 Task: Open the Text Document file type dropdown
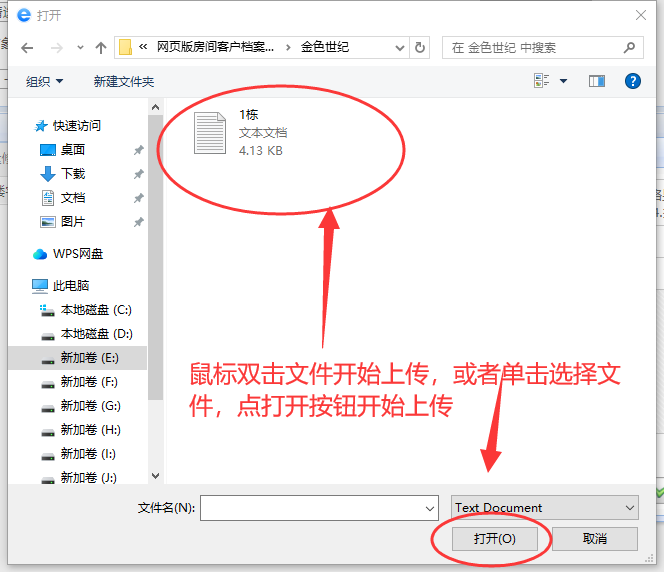coord(544,508)
